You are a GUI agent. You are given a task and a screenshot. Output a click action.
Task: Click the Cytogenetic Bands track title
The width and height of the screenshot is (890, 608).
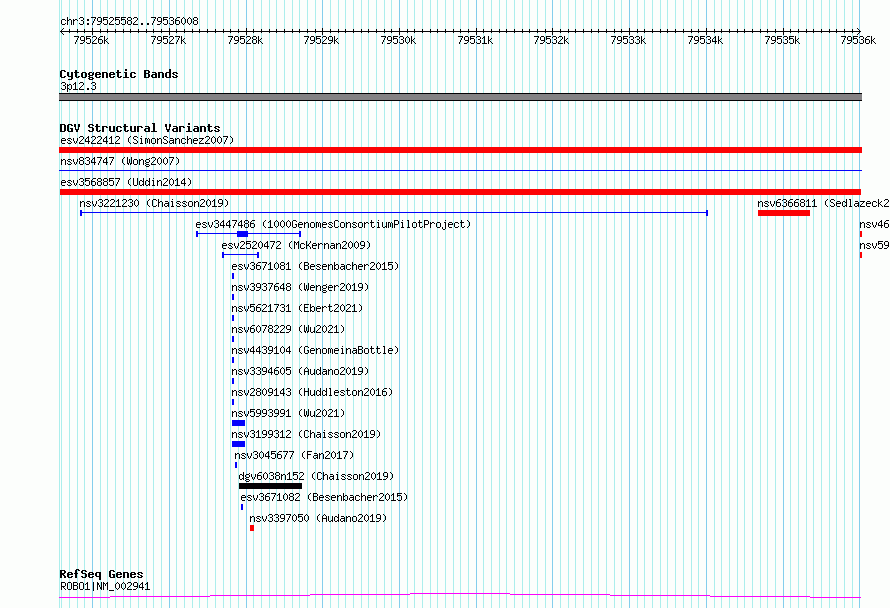119,74
